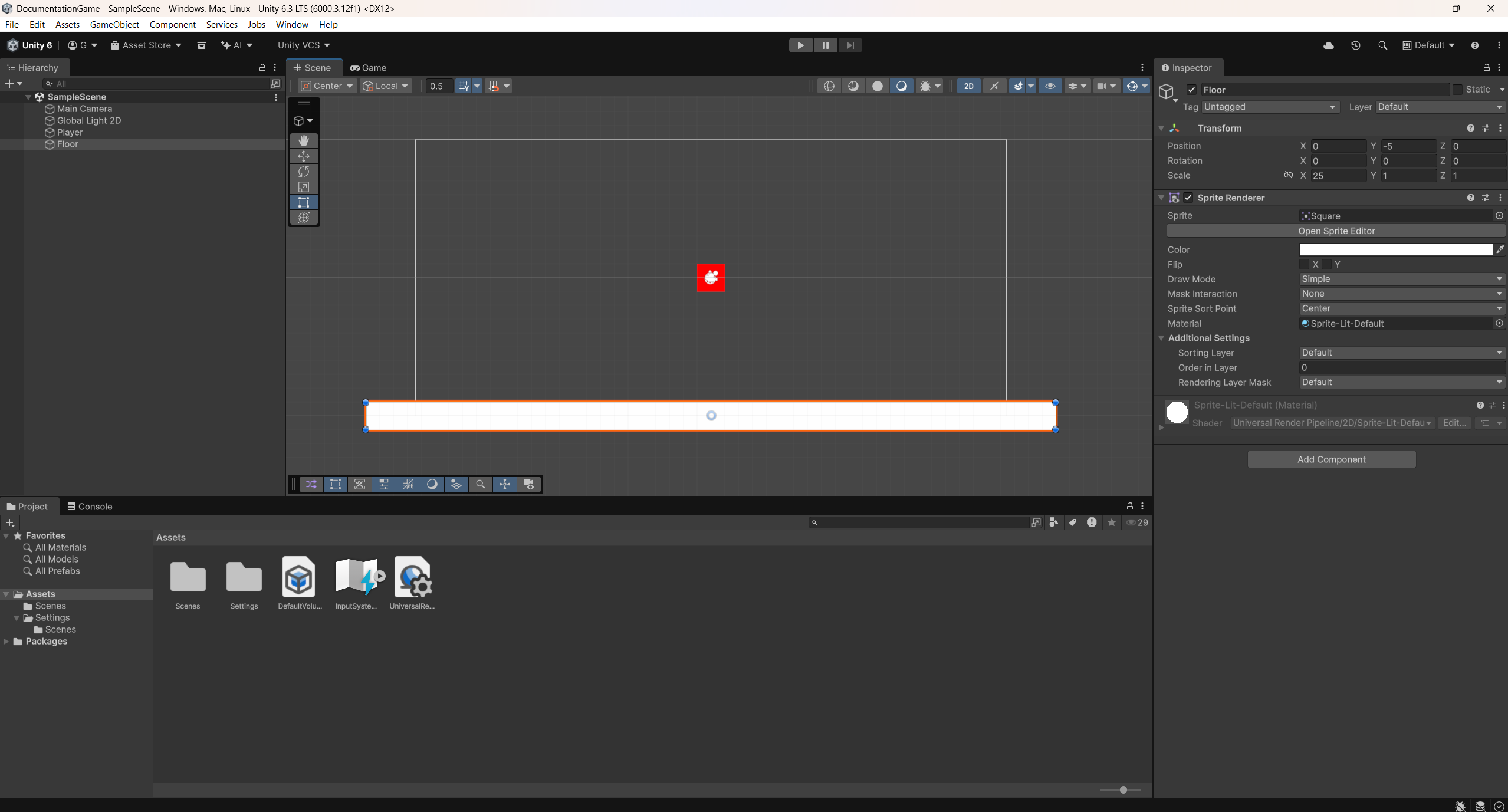Open the Tag dropdown showing Untagged

[x=1269, y=107]
